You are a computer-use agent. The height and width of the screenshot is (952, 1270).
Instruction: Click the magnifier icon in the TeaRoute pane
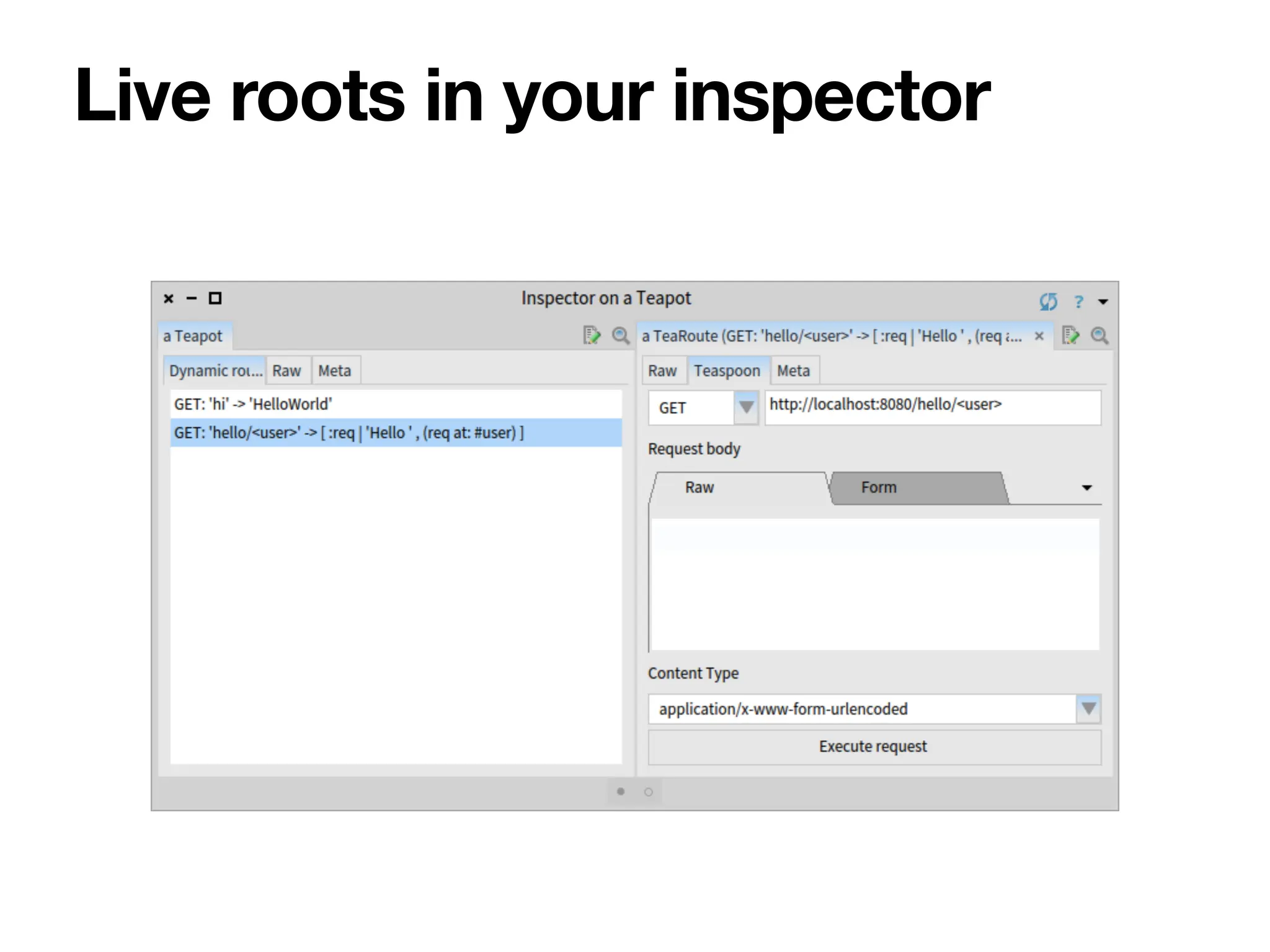[x=1099, y=335]
